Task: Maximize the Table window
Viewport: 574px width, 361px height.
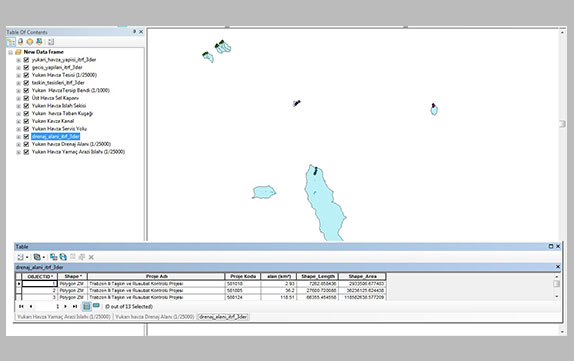Action: tap(551, 246)
